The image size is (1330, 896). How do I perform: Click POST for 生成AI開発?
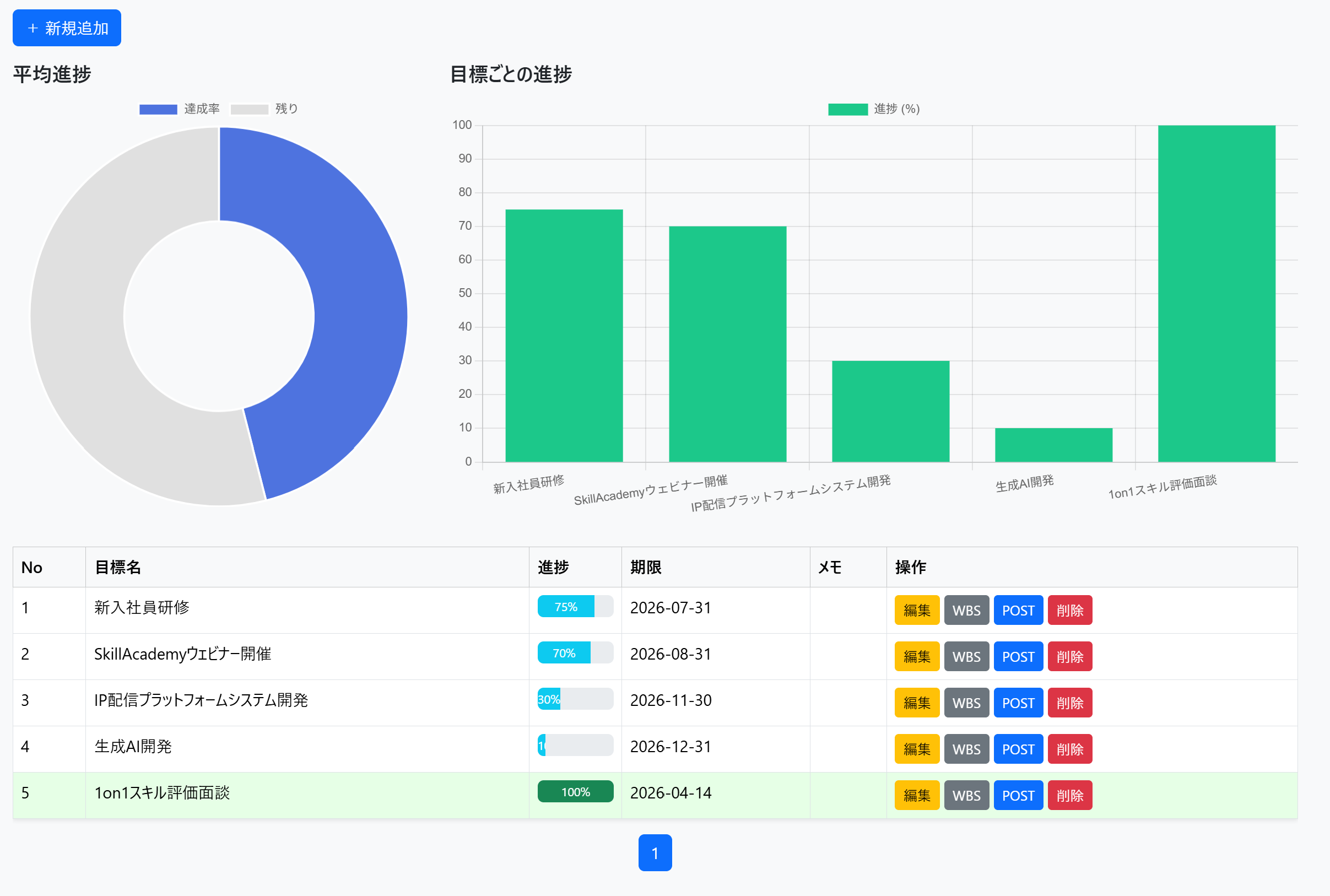click(x=1018, y=748)
